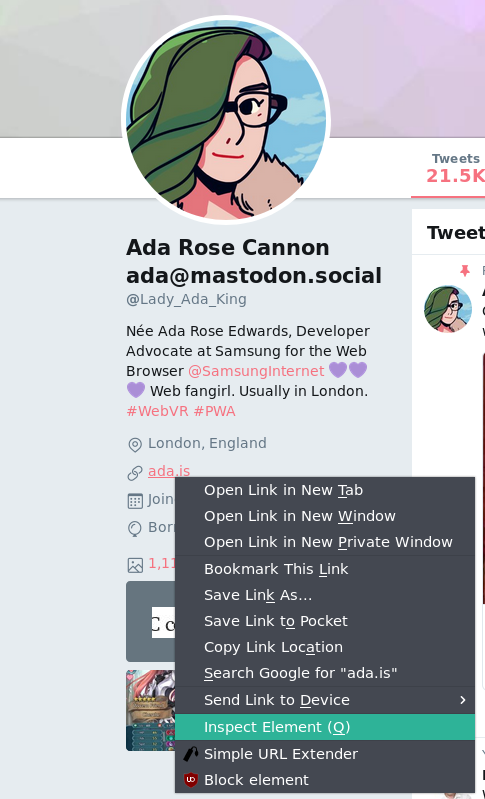Click the chain link icon beside ada.is
This screenshot has height=799, width=485.
click(x=134, y=473)
